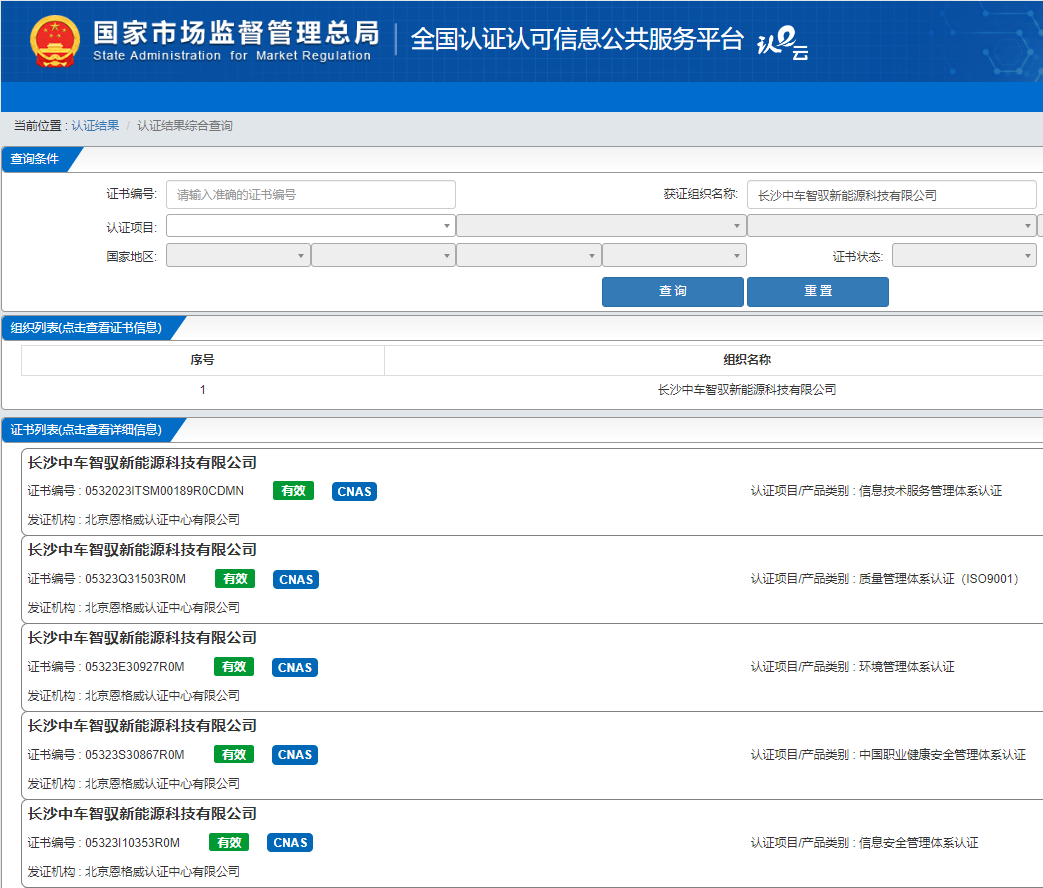The height and width of the screenshot is (888, 1043).
Task: Click 有效 badge of 05323I10353R0M
Action: (x=229, y=842)
